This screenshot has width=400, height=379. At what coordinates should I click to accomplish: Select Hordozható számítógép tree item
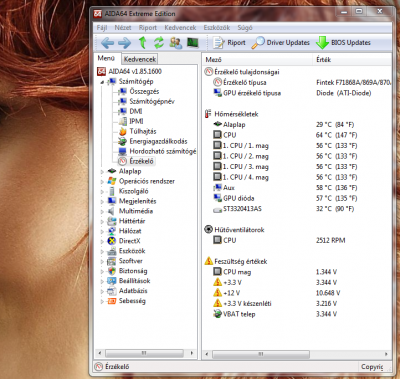157,151
